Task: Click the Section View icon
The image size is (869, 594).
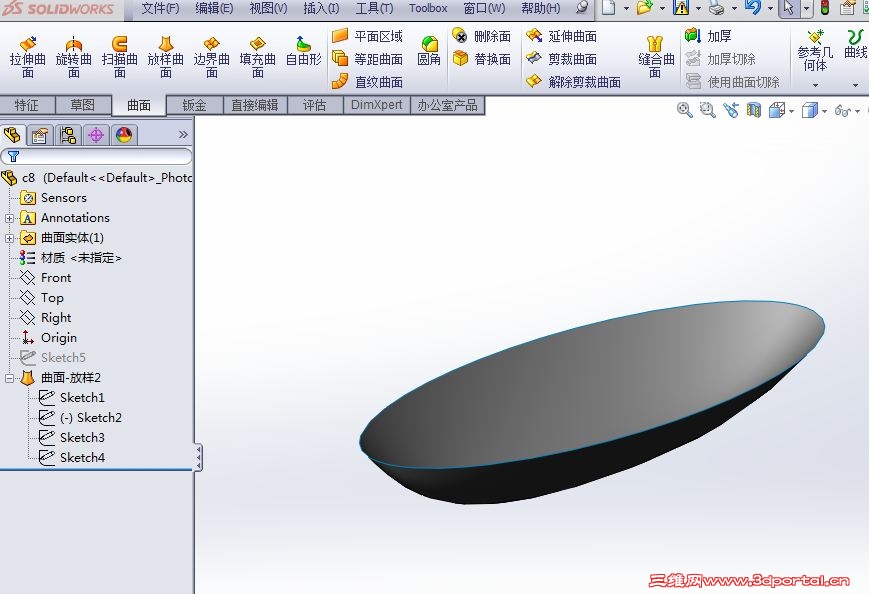Action: [x=754, y=110]
